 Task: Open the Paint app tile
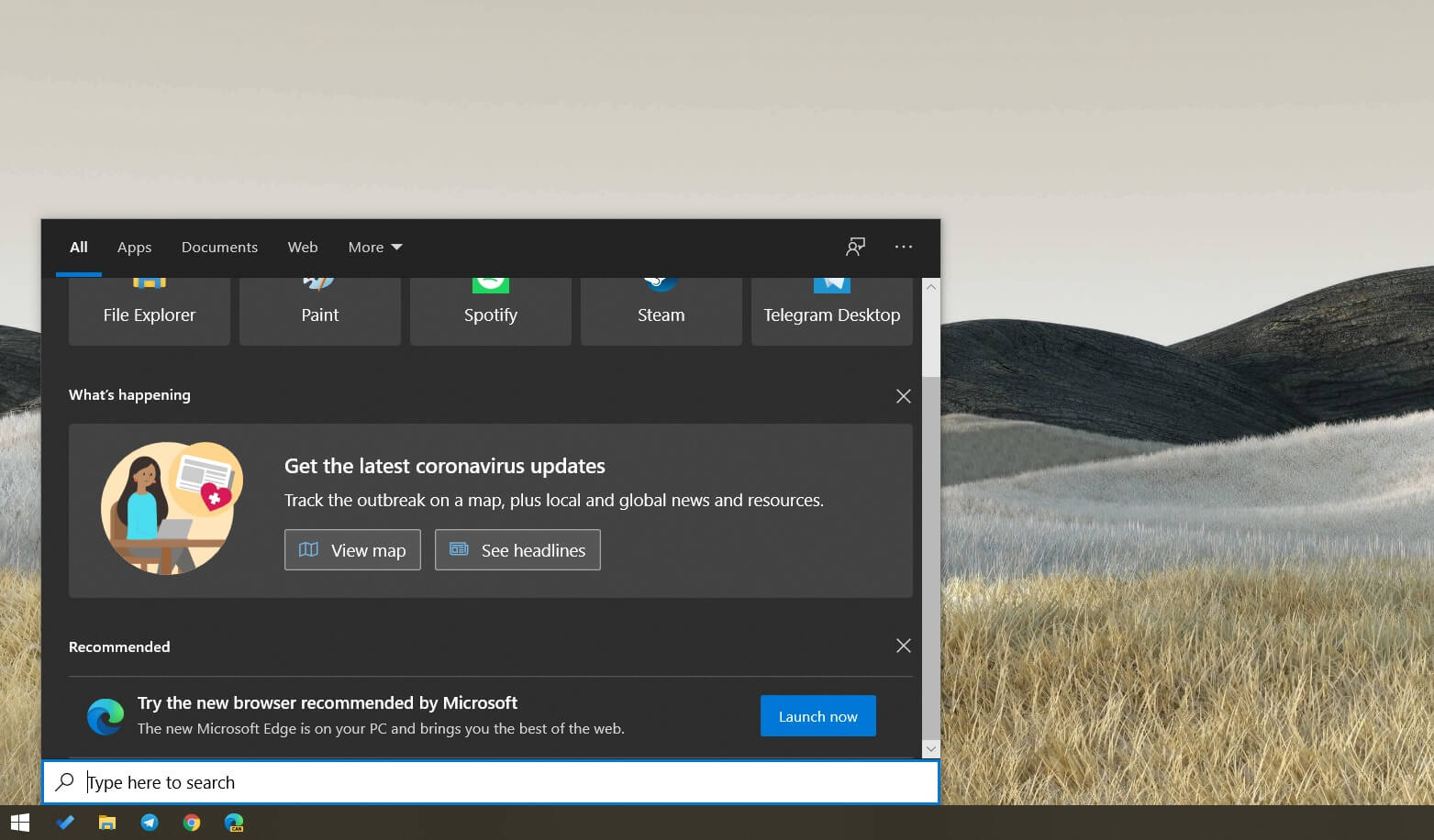(319, 312)
